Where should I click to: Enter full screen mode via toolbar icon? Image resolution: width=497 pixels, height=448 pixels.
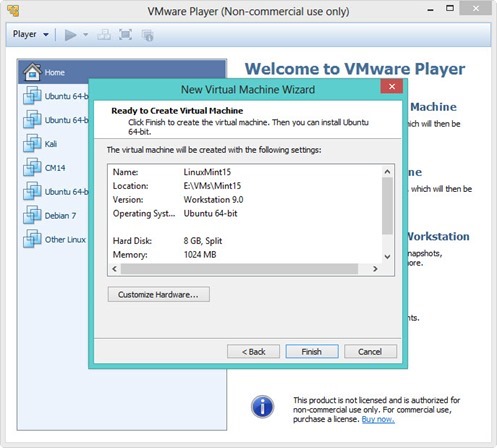click(x=125, y=35)
